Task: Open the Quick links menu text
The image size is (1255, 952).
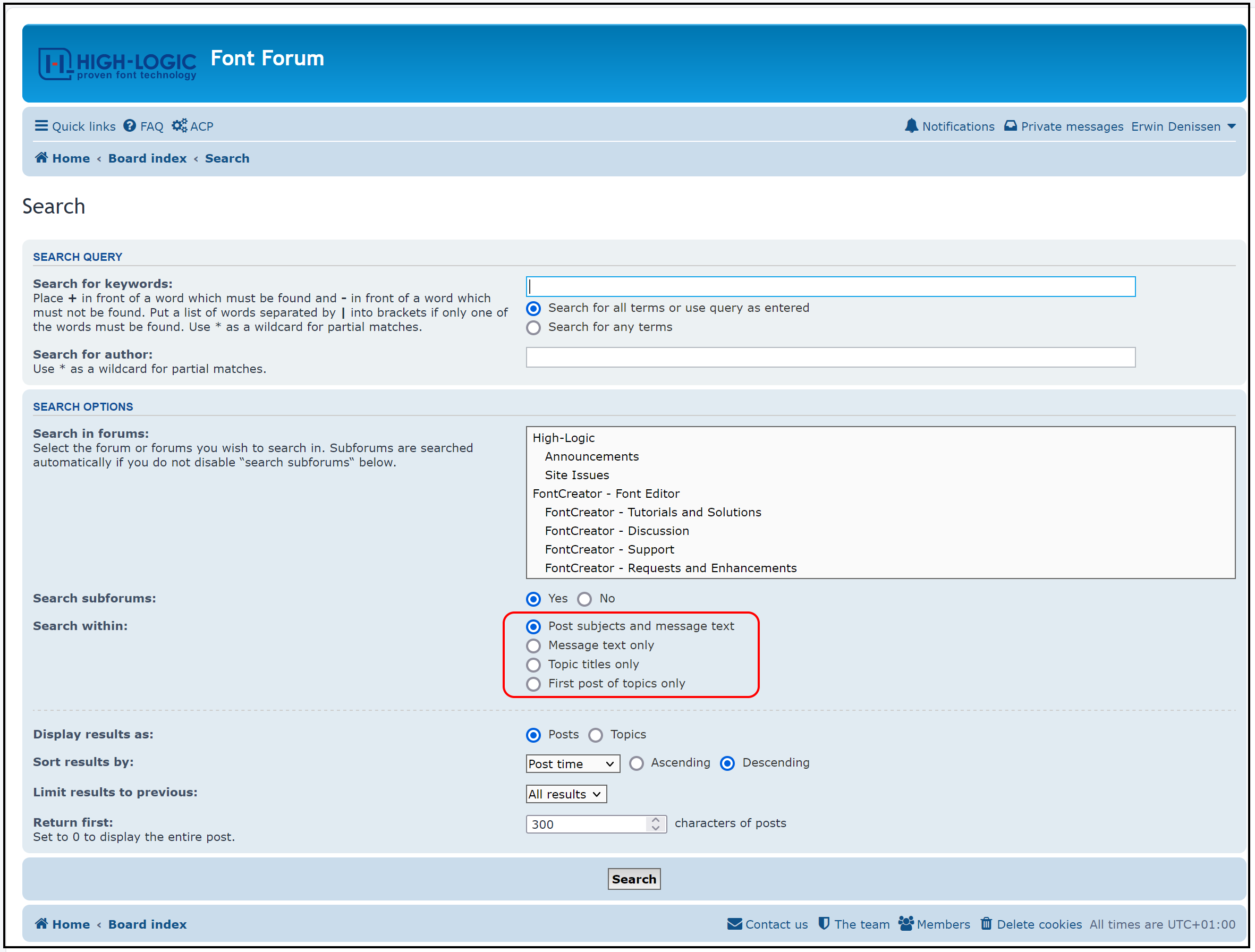Action: point(84,126)
